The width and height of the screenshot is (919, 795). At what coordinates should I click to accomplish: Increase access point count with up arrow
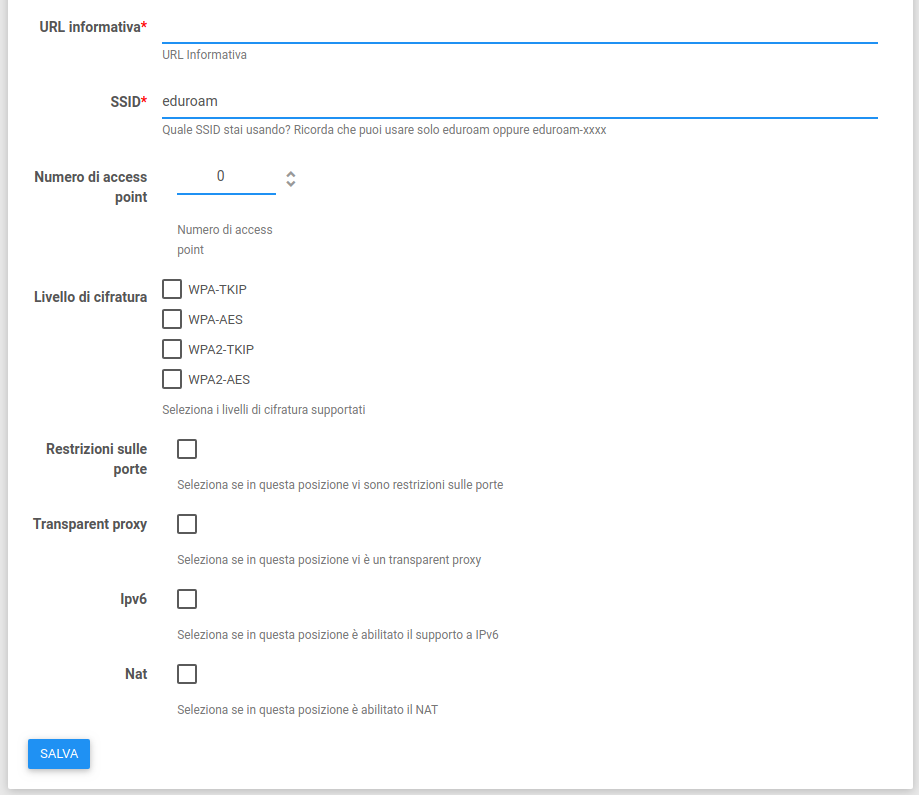tap(291, 173)
